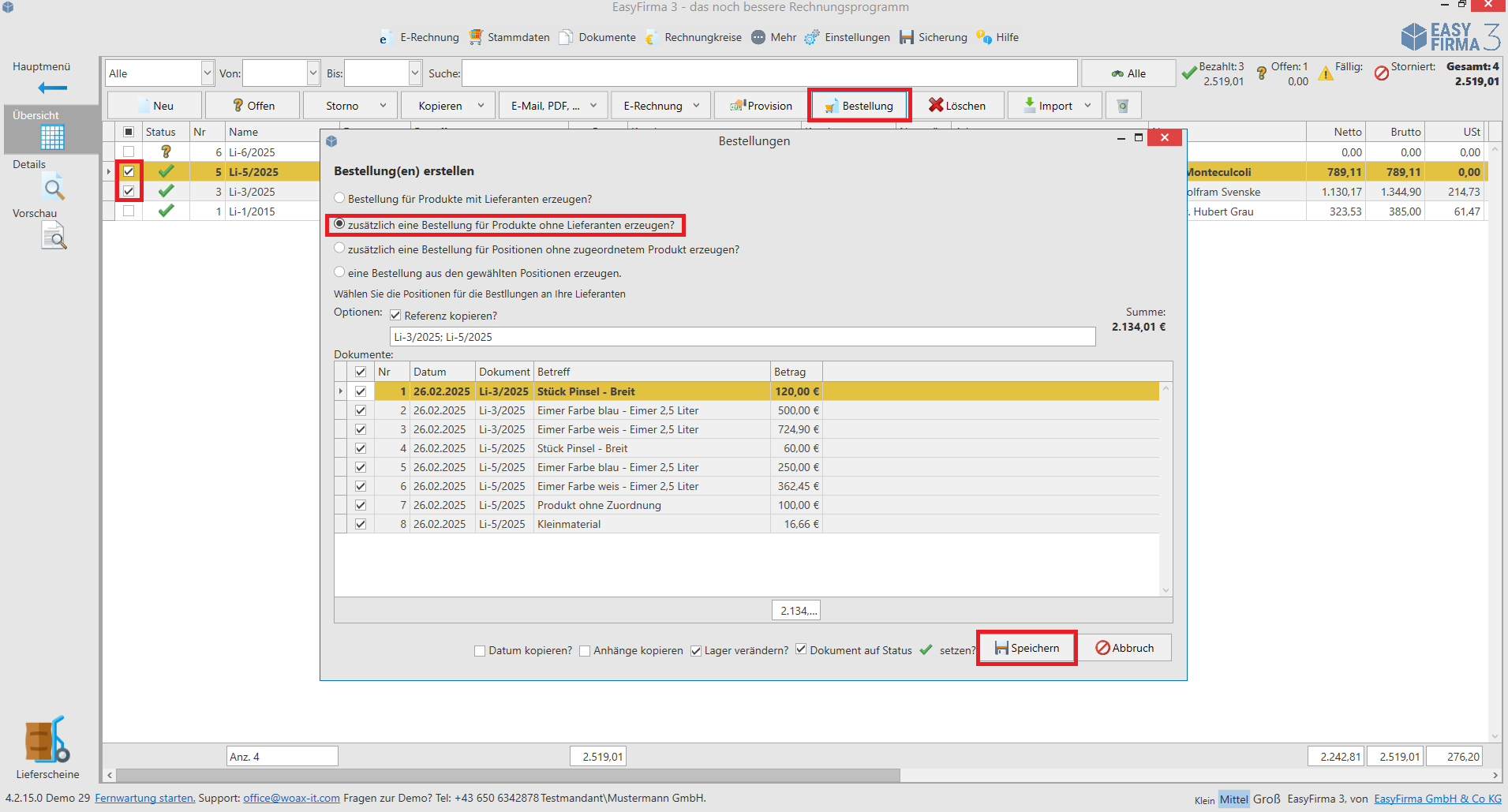1508x812 pixels.
Task: Expand E-Rechnung toolbar dropdown
Action: coord(696,106)
